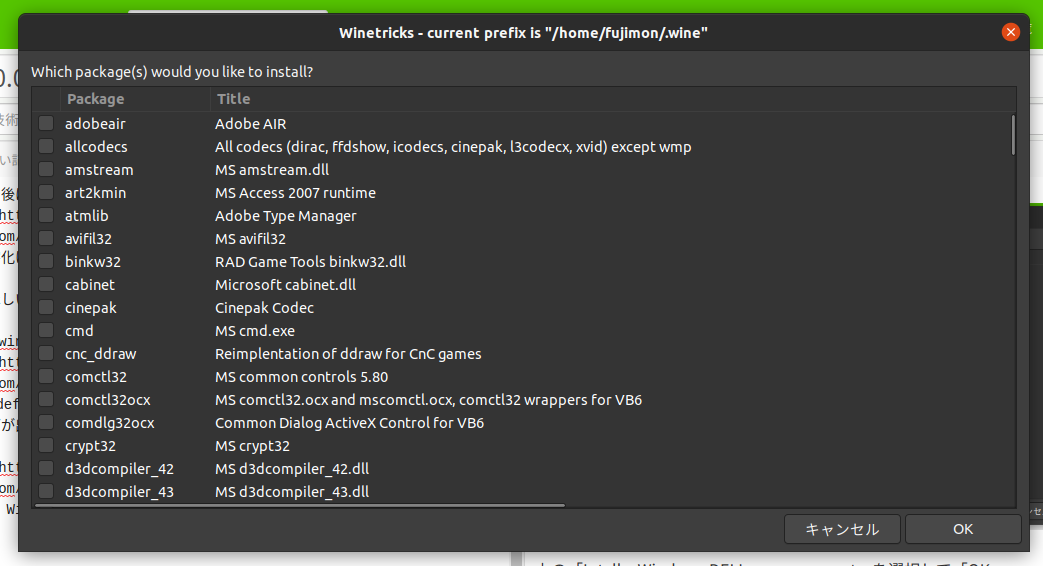
Task: Check the adobeair package checkbox
Action: [46, 123]
